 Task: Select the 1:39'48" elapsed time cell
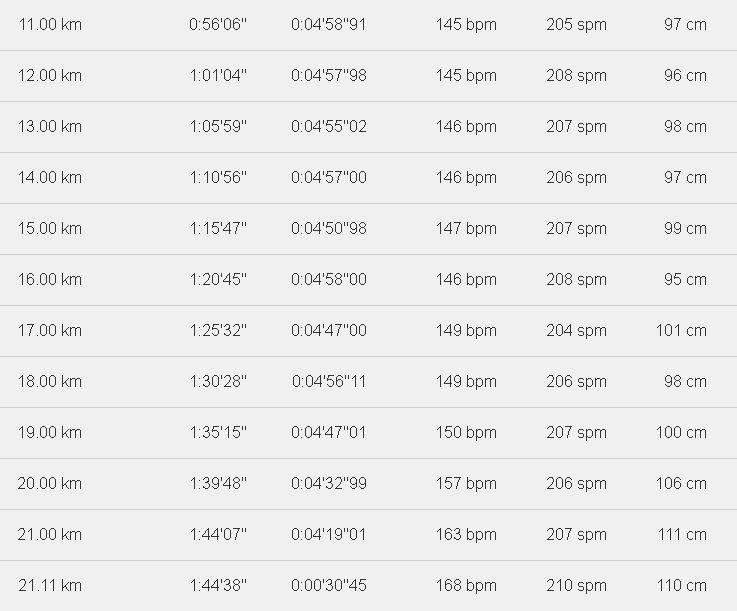(x=218, y=483)
